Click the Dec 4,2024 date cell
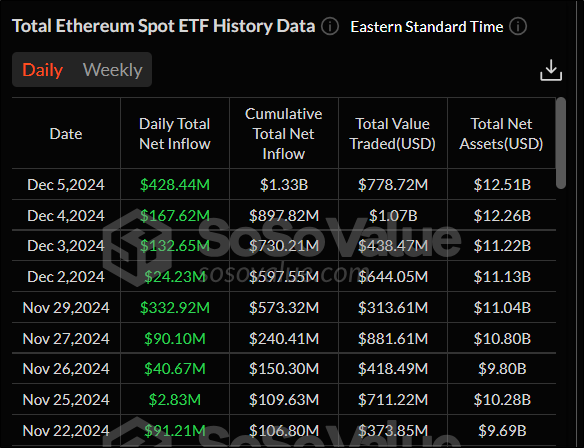This screenshot has width=584, height=448. (66, 216)
